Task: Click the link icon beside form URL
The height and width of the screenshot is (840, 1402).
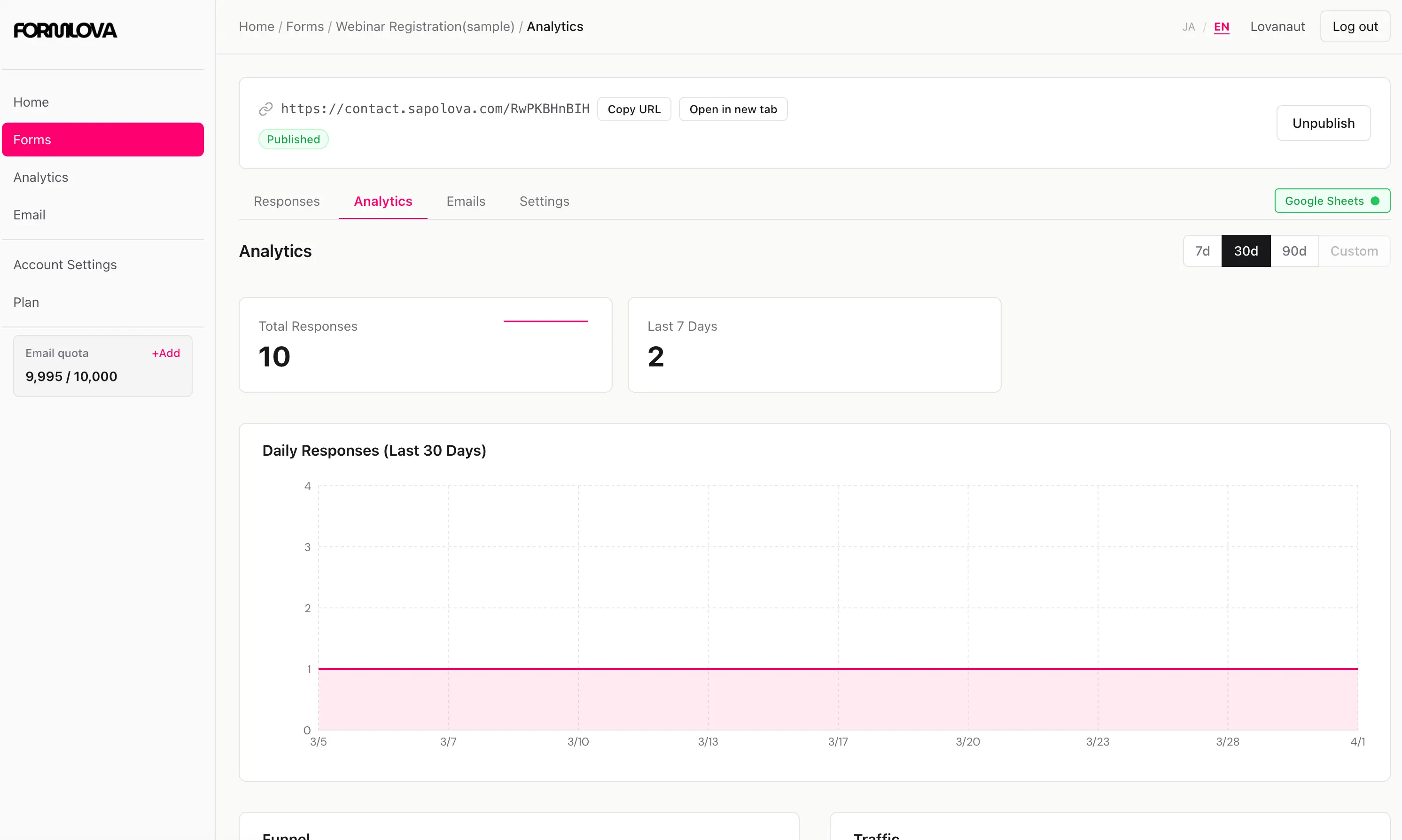Action: [265, 109]
